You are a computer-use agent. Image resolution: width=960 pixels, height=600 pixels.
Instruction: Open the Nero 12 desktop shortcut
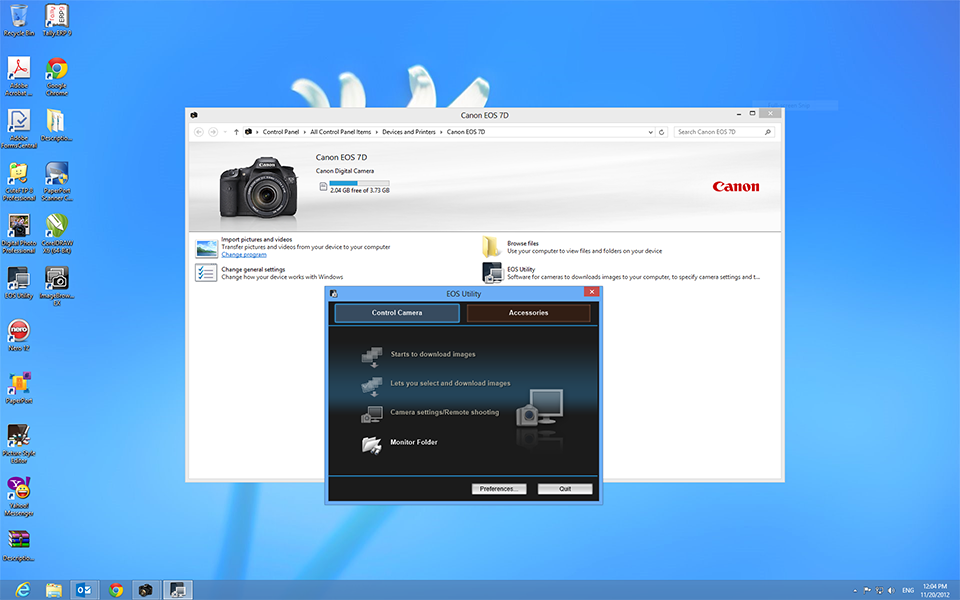click(18, 331)
